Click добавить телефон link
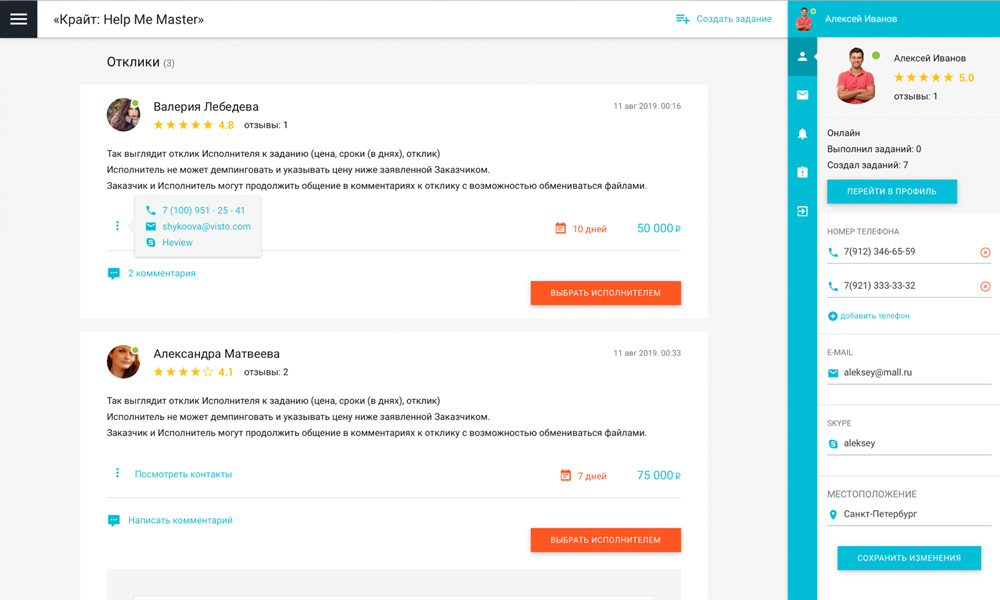1000x600 pixels. 874,316
